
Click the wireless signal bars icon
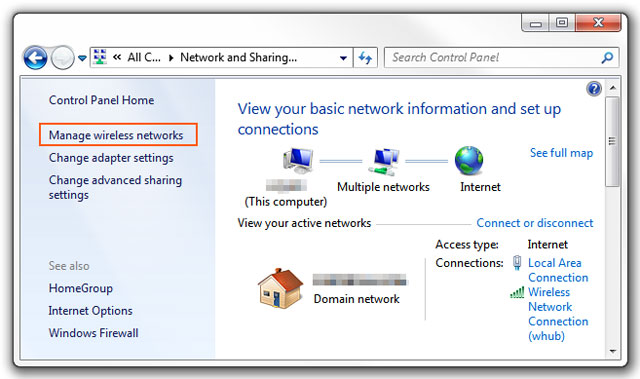517,292
